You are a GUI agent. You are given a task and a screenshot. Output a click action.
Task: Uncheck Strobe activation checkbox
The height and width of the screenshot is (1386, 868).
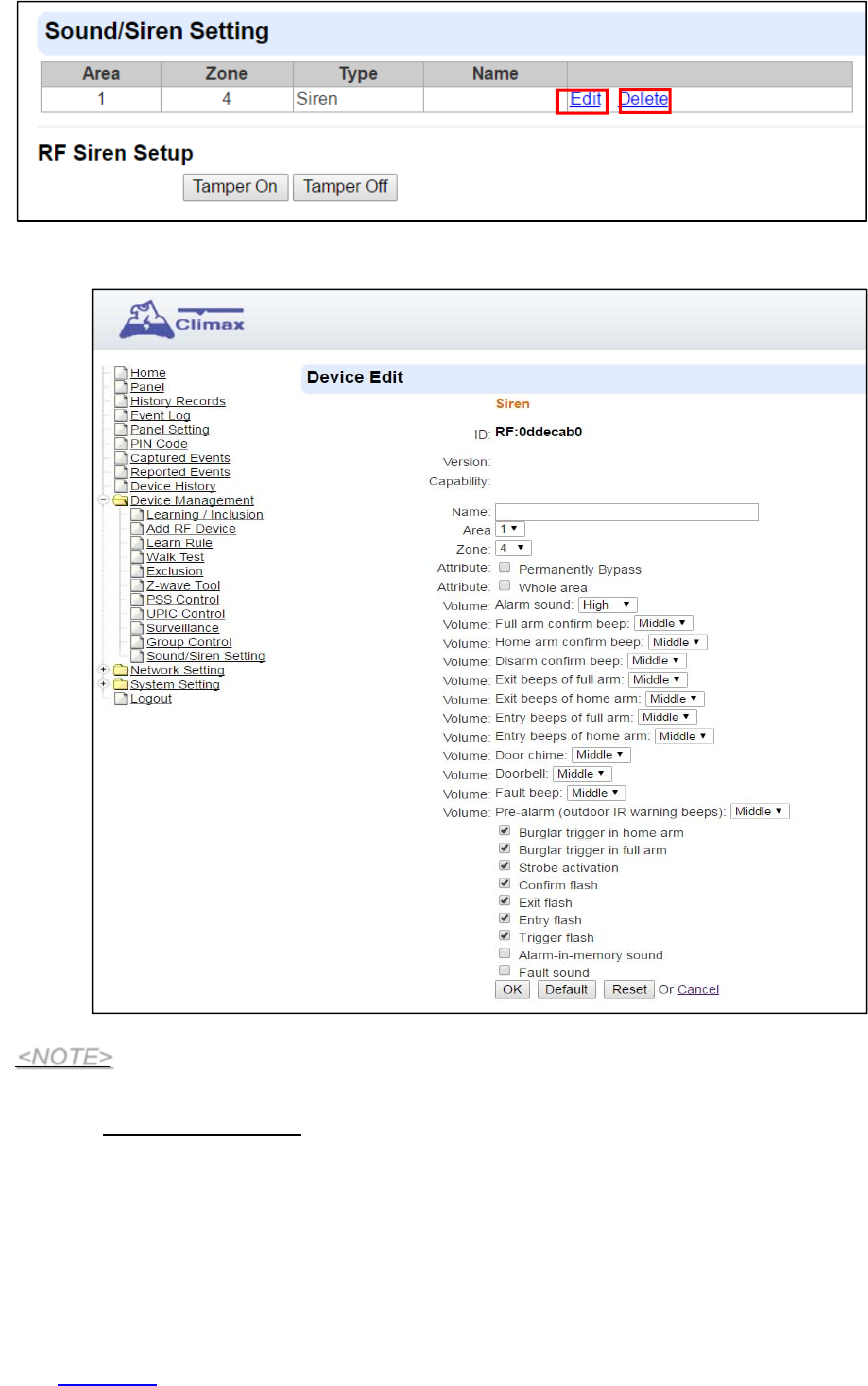505,866
